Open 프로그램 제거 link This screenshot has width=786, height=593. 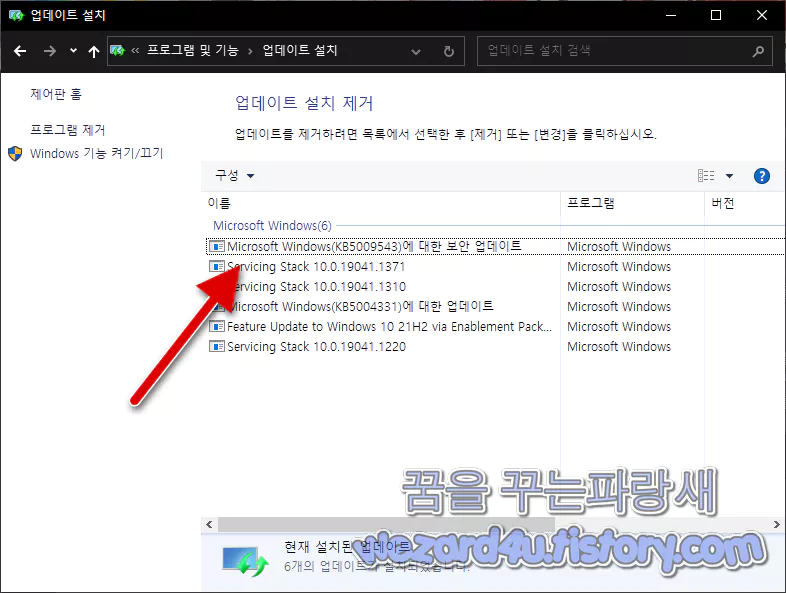tap(68, 130)
